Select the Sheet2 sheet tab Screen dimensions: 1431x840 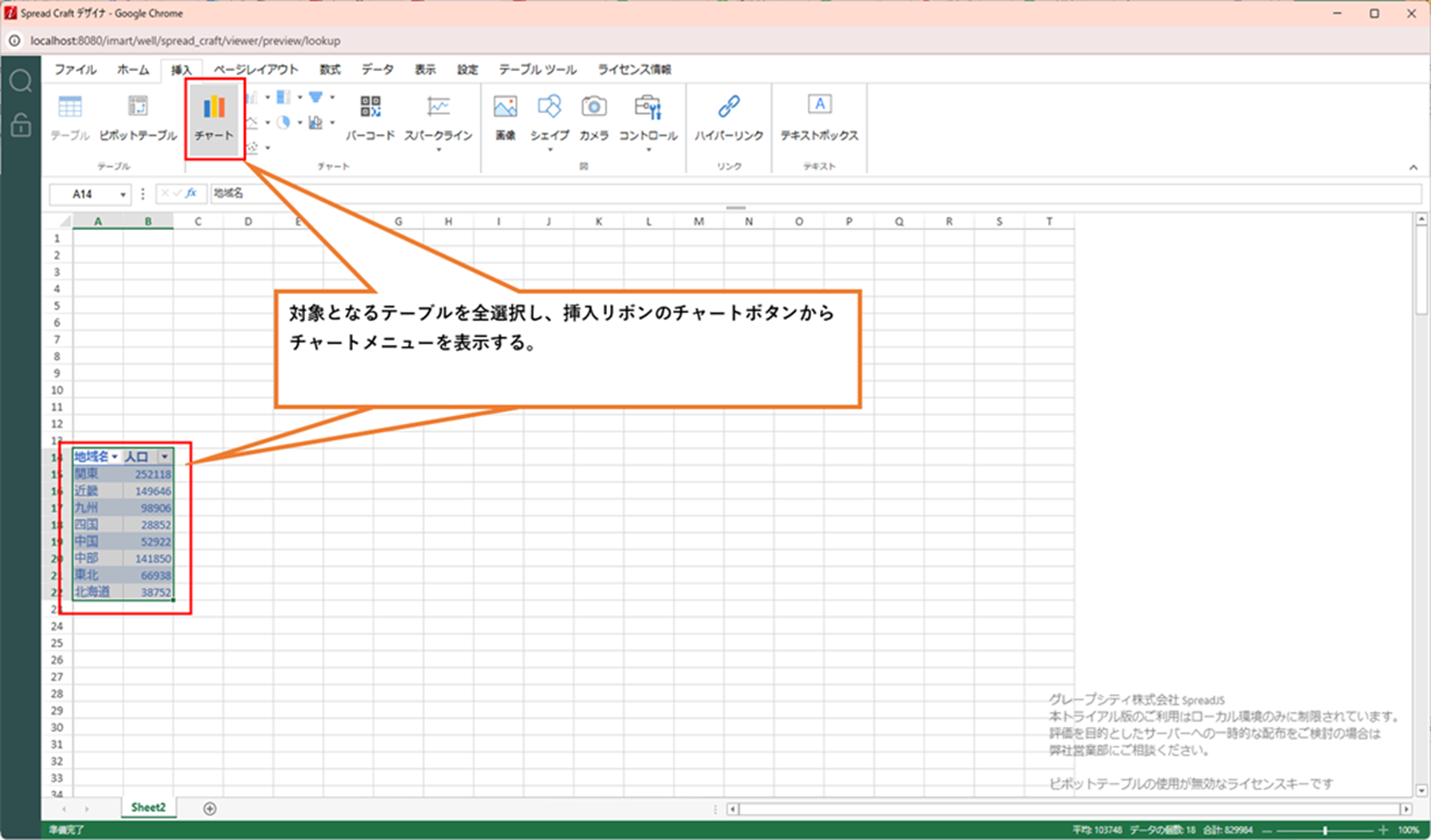coord(148,807)
